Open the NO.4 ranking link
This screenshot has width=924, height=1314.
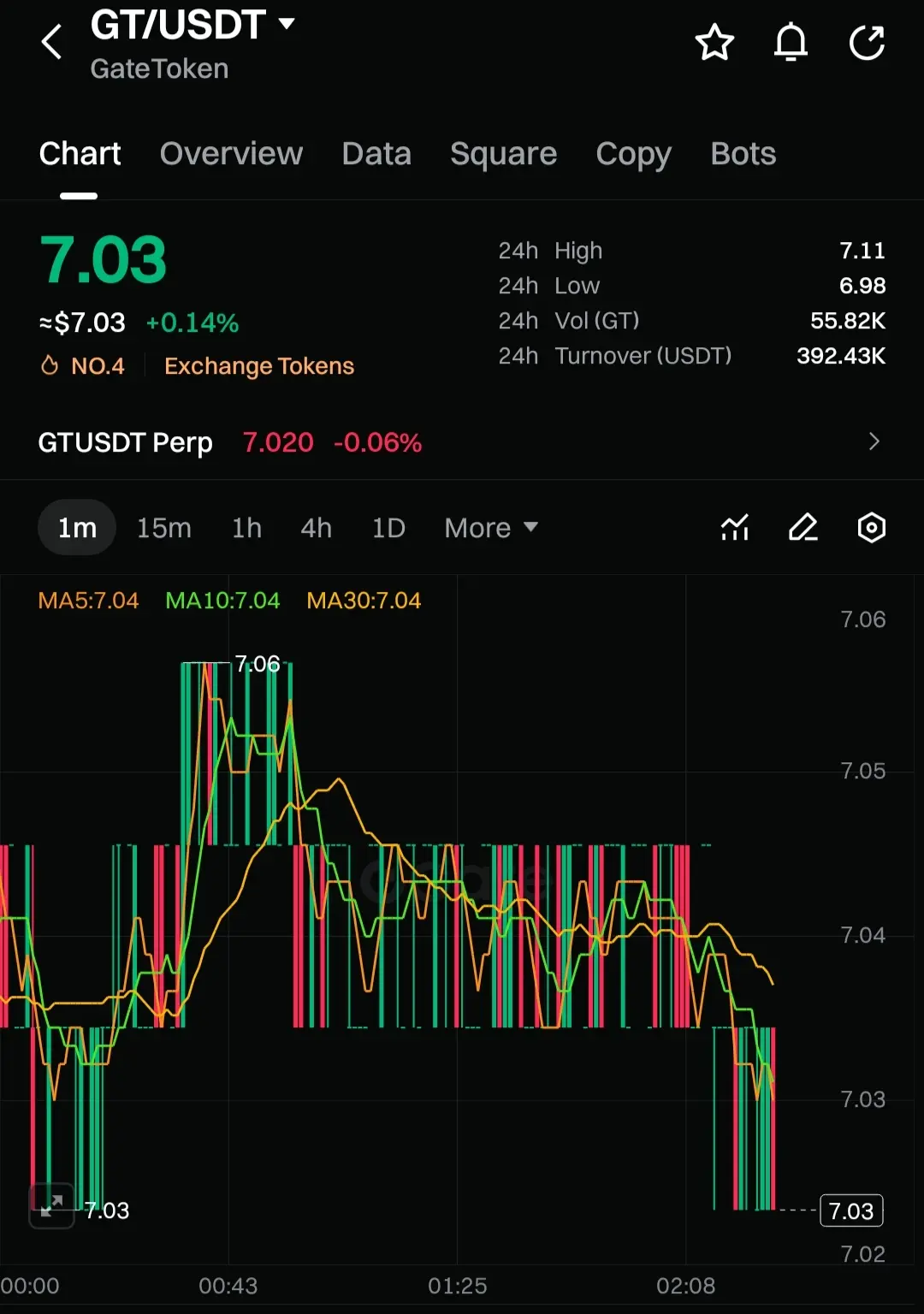click(x=98, y=366)
